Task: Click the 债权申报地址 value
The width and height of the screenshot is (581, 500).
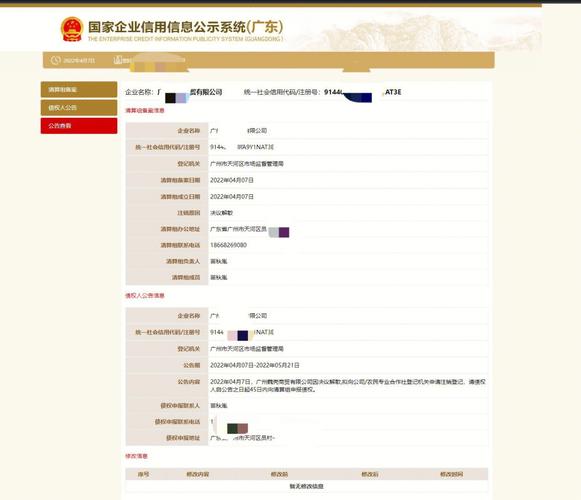Action: coord(242,438)
